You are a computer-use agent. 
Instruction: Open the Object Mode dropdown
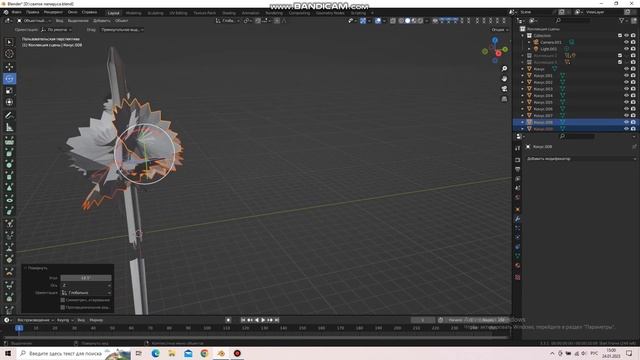(x=34, y=20)
